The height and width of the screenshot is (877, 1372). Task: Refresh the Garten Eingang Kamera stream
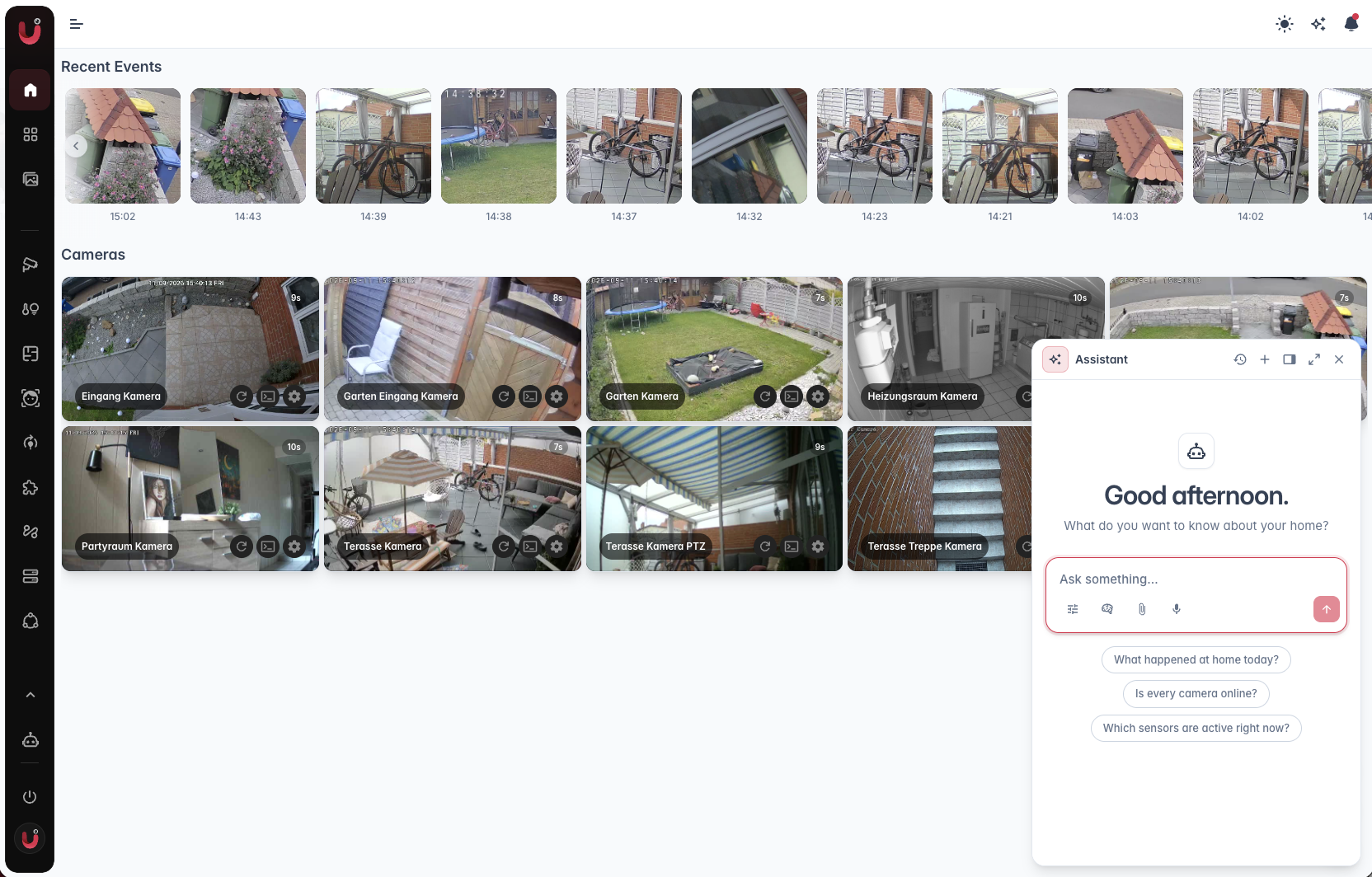tap(504, 396)
